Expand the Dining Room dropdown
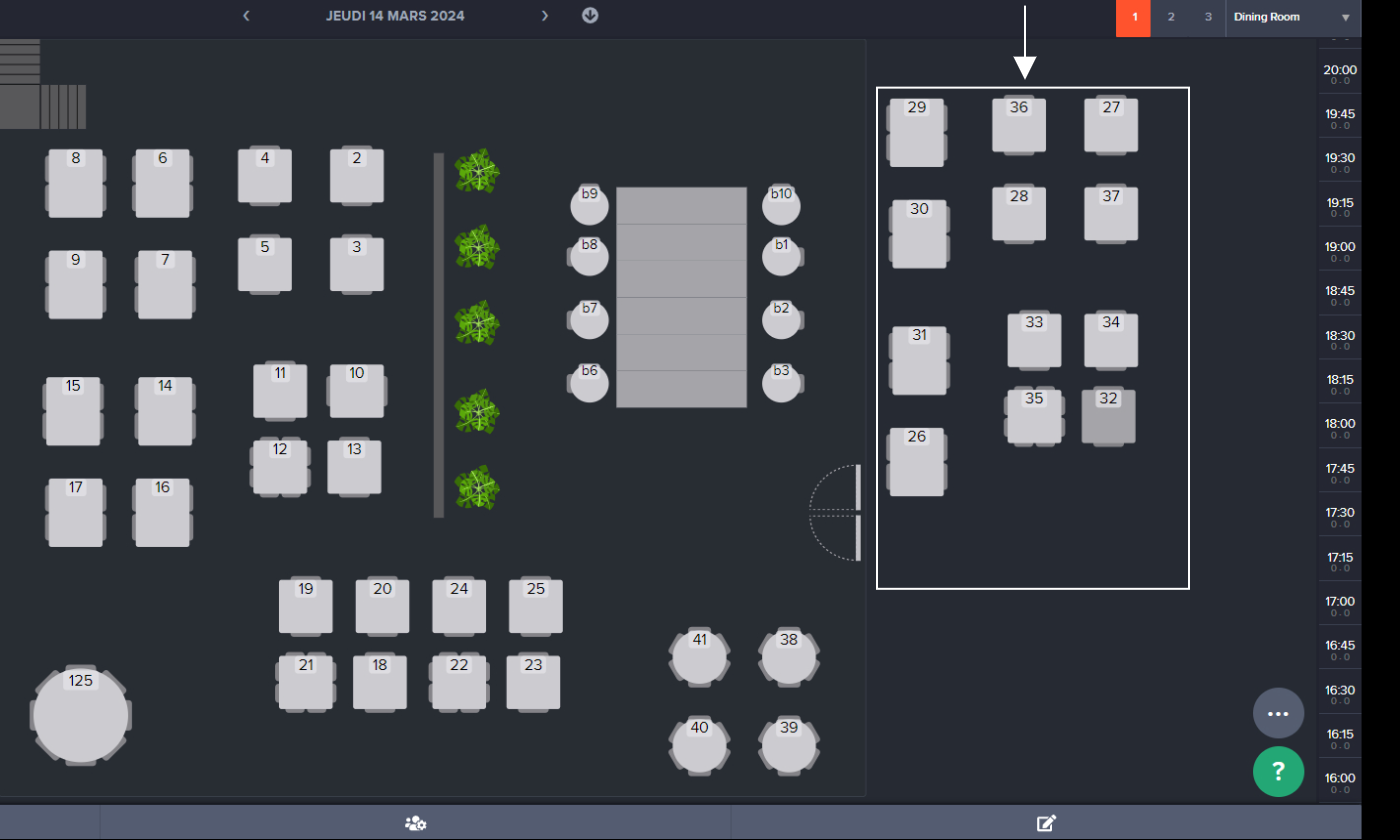1400x840 pixels. (x=1292, y=18)
